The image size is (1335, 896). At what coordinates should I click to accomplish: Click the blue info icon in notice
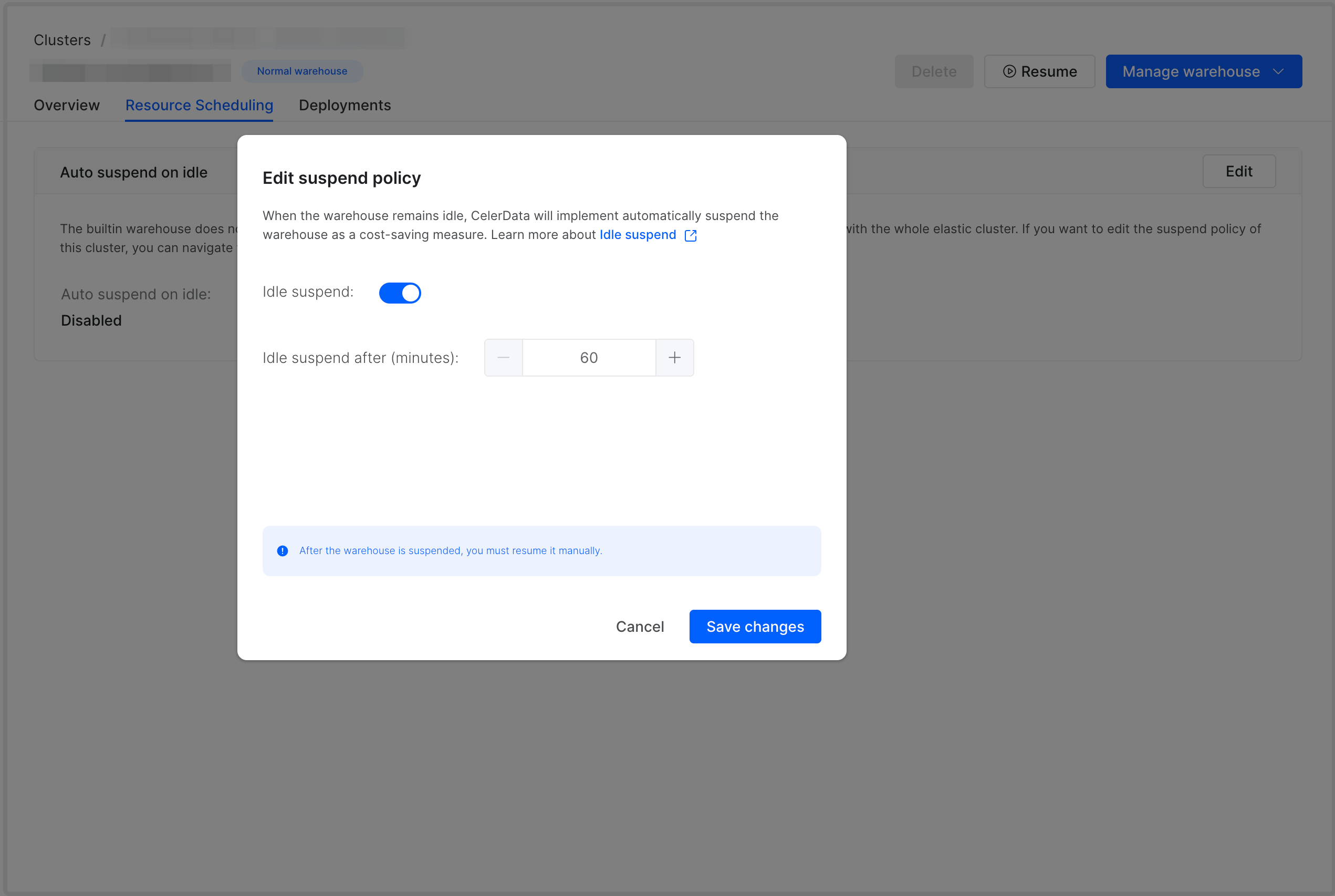click(282, 551)
